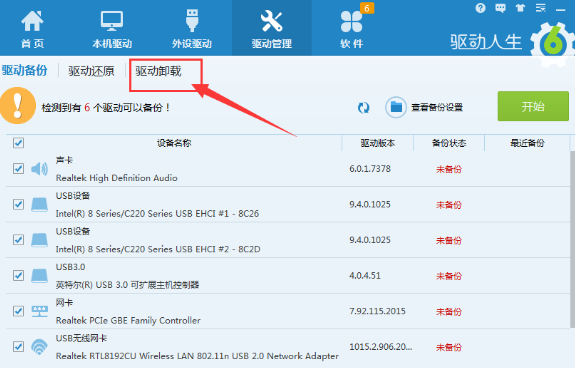The image size is (575, 368).
Task: Uncheck Realtek PCIe GBE Controller checkbox
Action: pos(18,311)
